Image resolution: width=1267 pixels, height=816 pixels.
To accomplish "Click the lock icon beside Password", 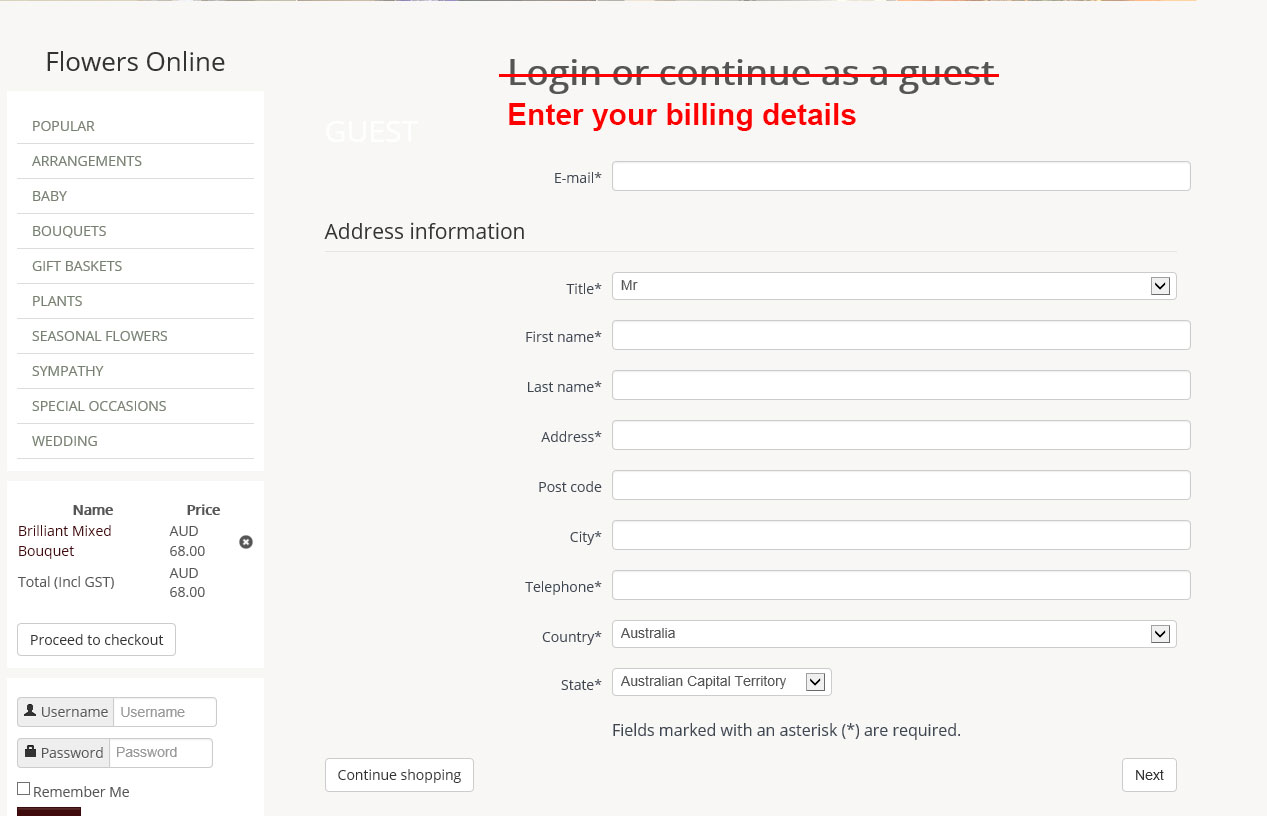I will [x=30, y=752].
